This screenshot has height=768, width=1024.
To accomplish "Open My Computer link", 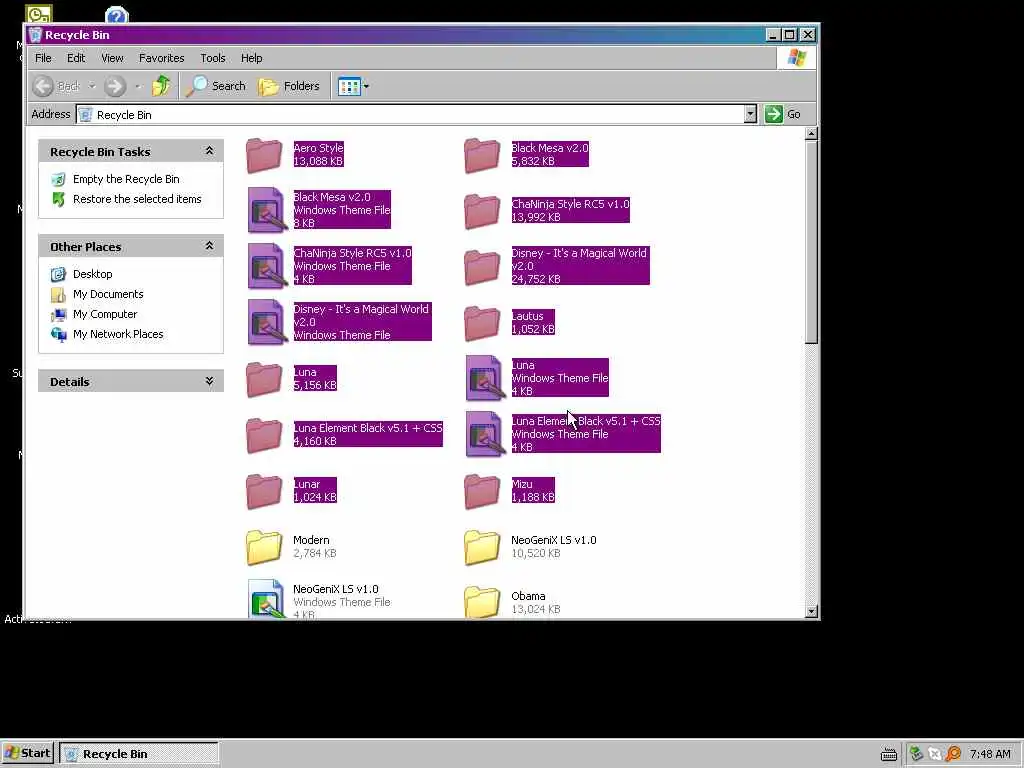I will coord(105,314).
